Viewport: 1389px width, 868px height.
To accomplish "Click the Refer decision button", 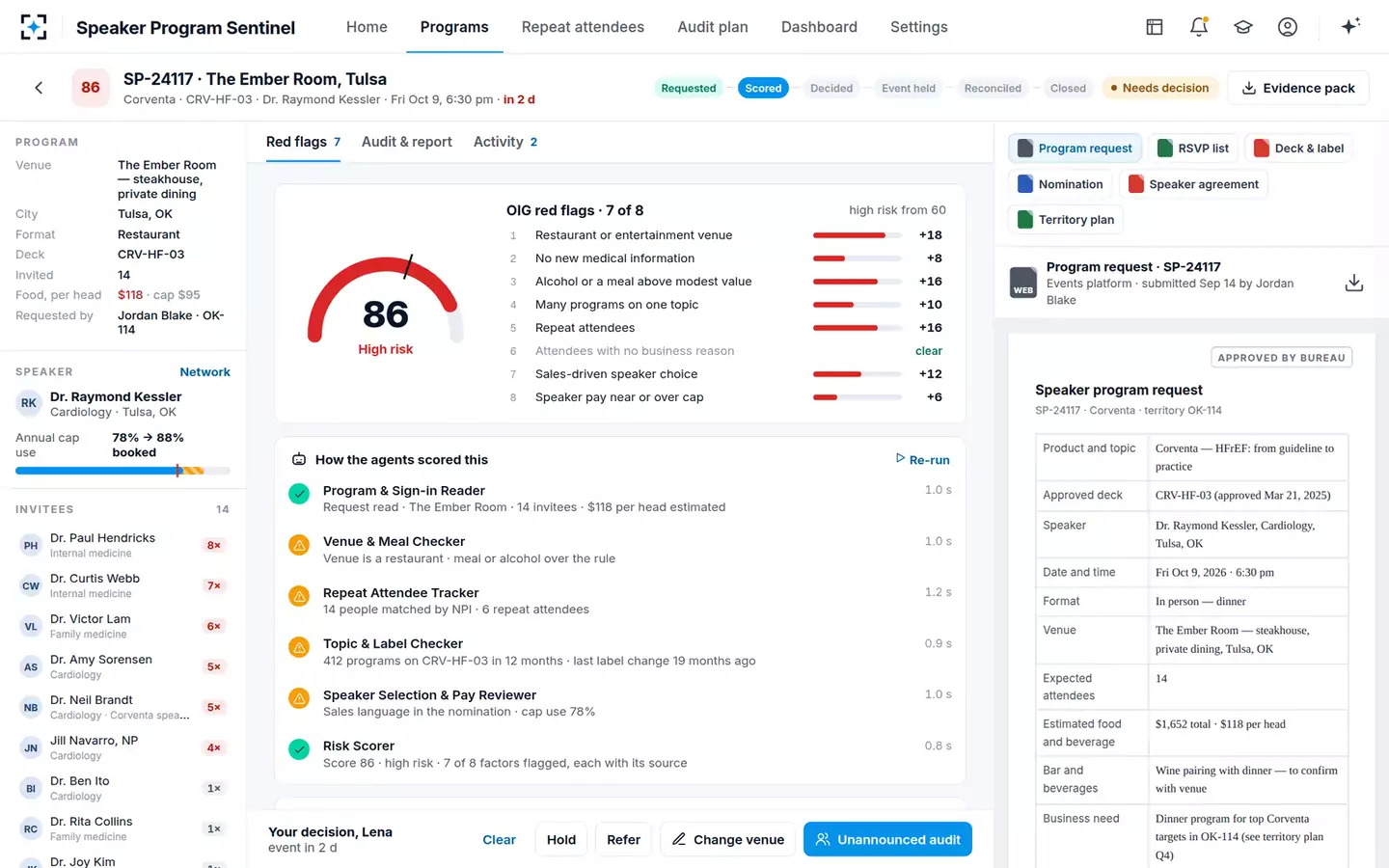I will coord(623,839).
